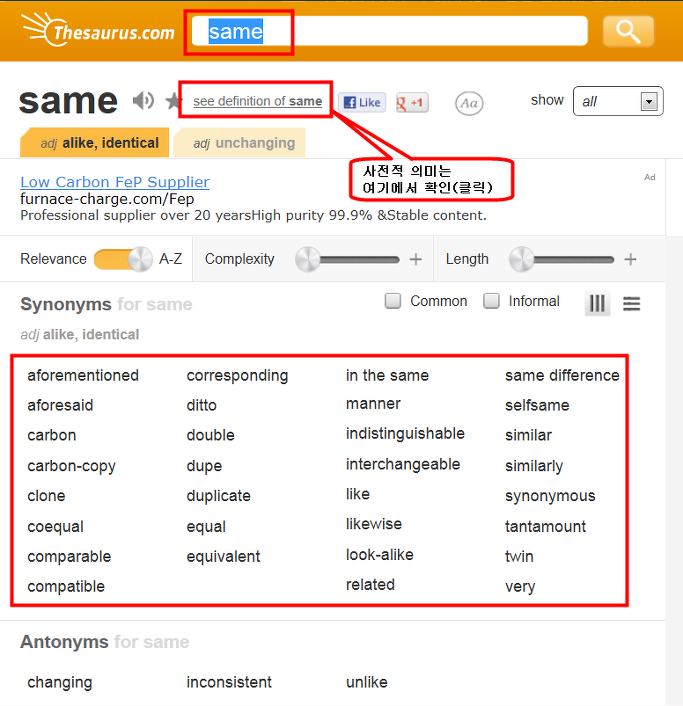The height and width of the screenshot is (706, 683).
Task: Click synonym 'selfsame'
Action: (537, 405)
